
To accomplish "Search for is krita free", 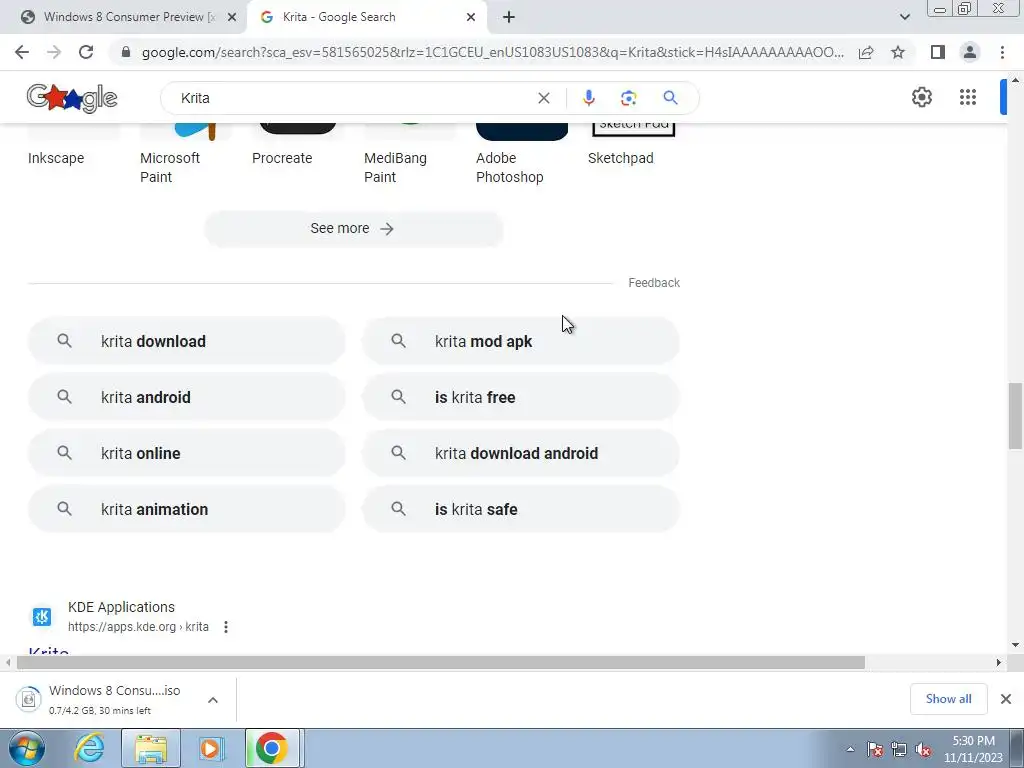I will click(520, 397).
